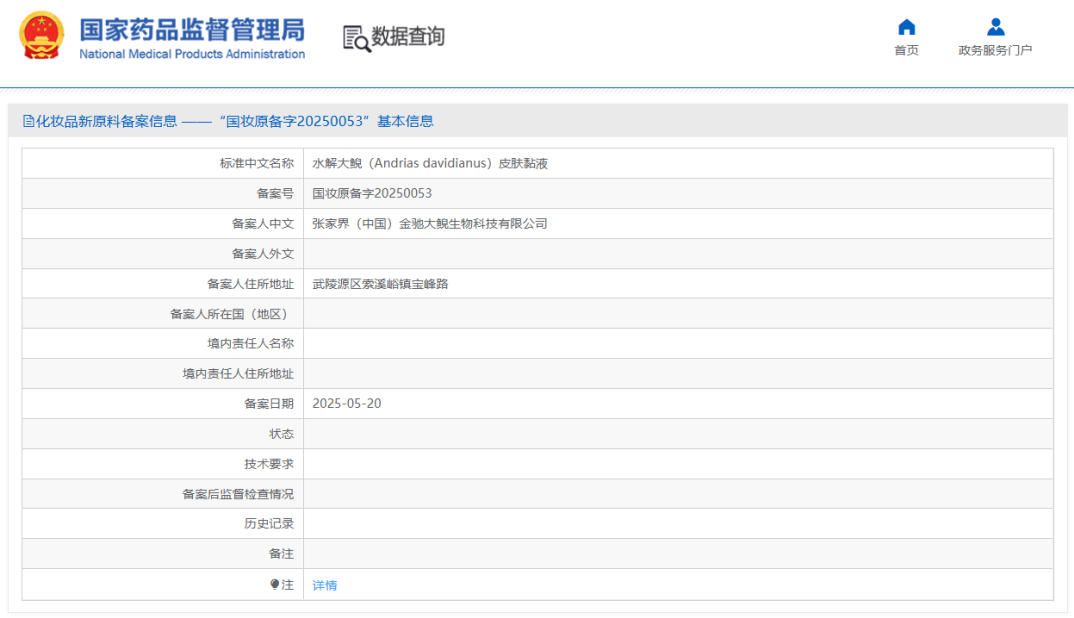Click National Medical Products Administration text
Image resolution: width=1074 pixels, height=618 pixels.
point(192,54)
